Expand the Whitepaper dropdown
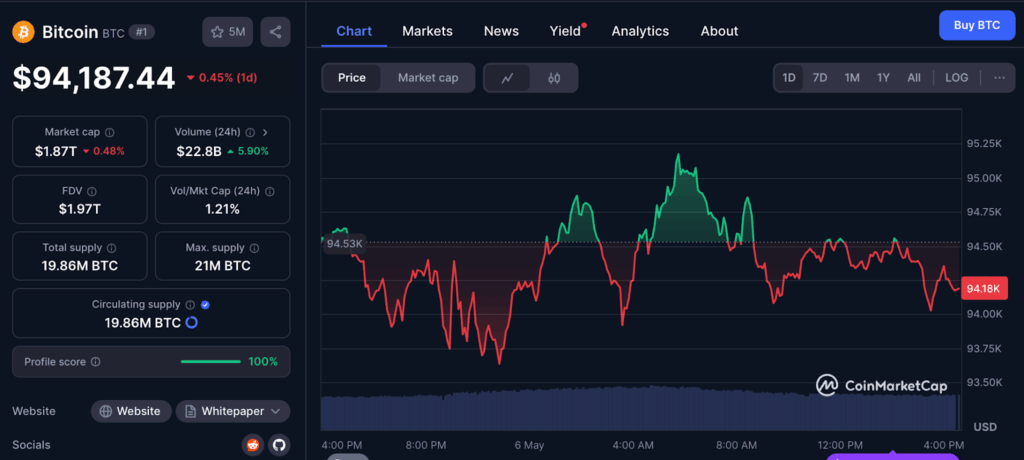1024x460 pixels. 233,411
